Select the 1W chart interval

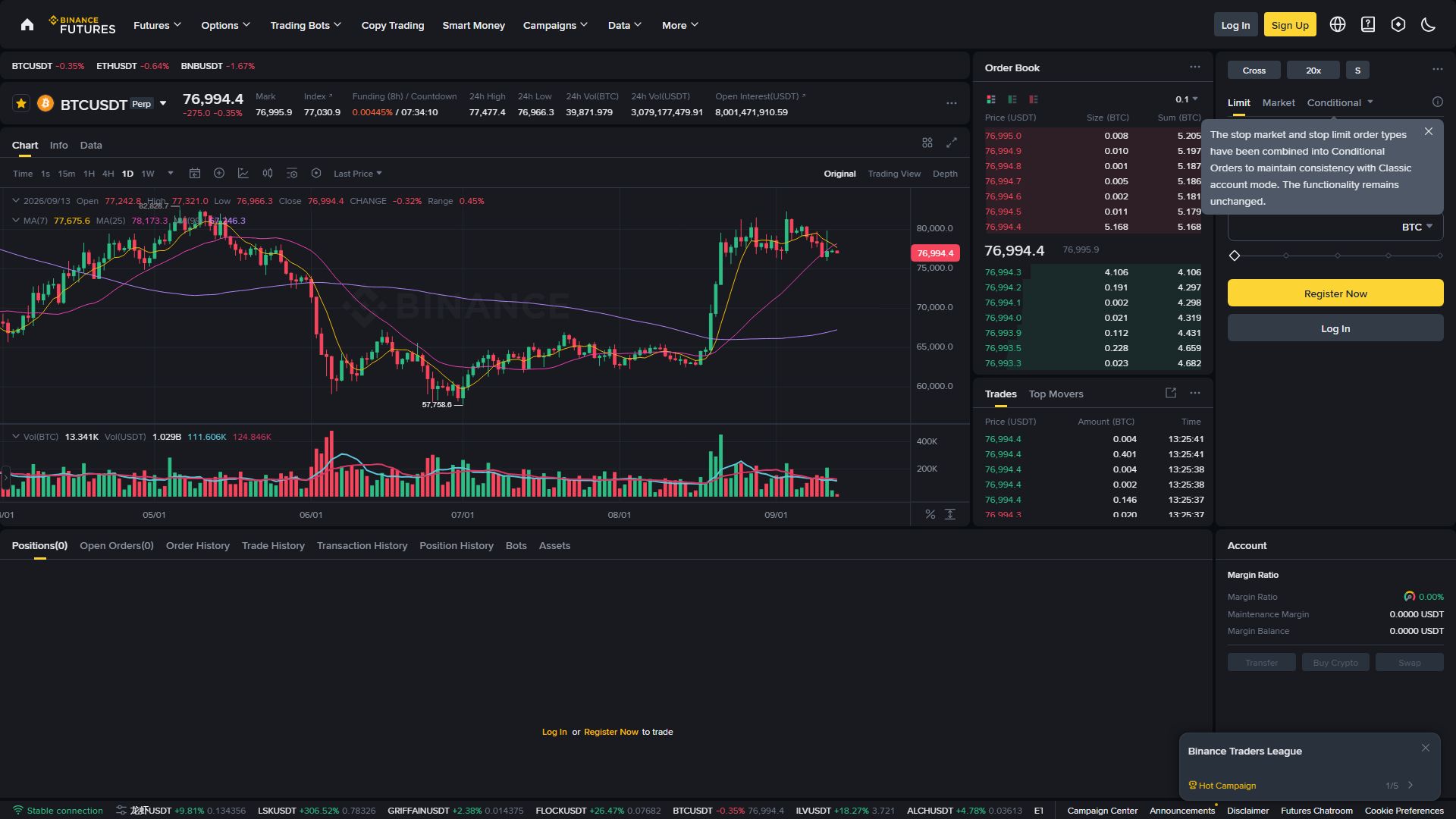pos(148,174)
